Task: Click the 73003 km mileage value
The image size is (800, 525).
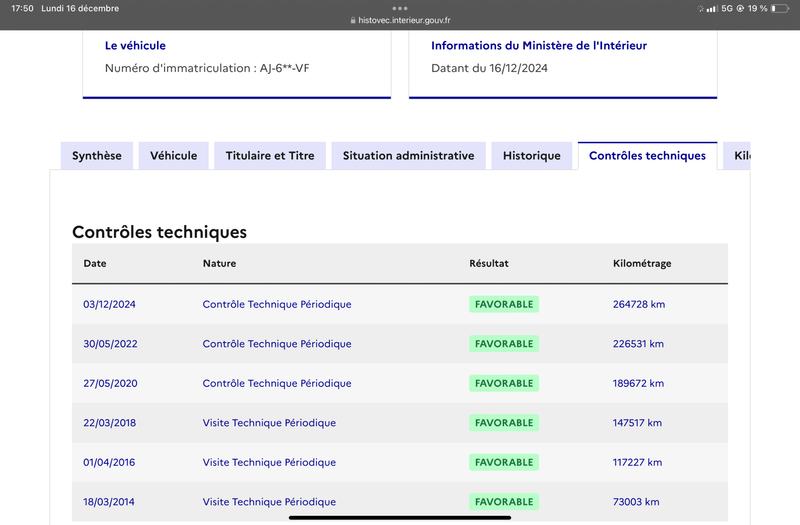Action: pyautogui.click(x=636, y=502)
